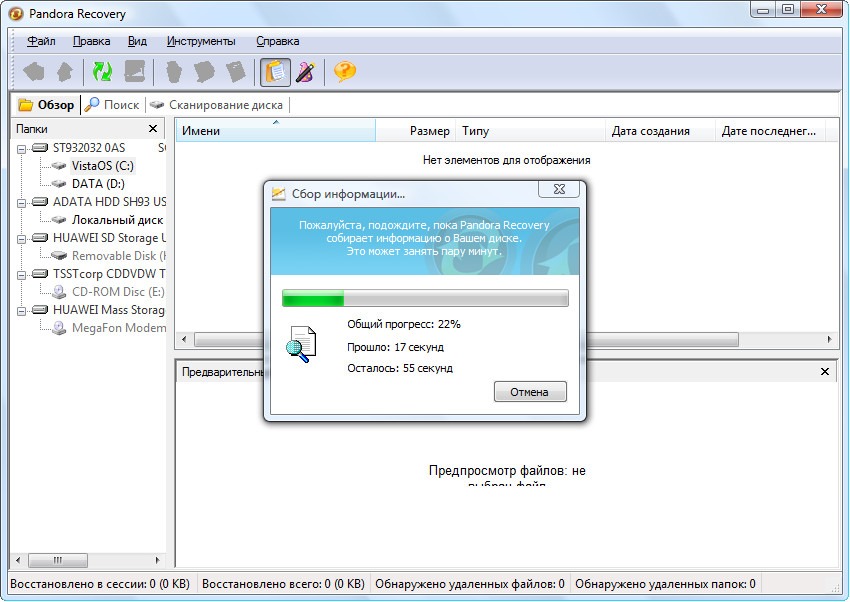
Task: Close the Сбор информации dialog
Action: [x=559, y=189]
